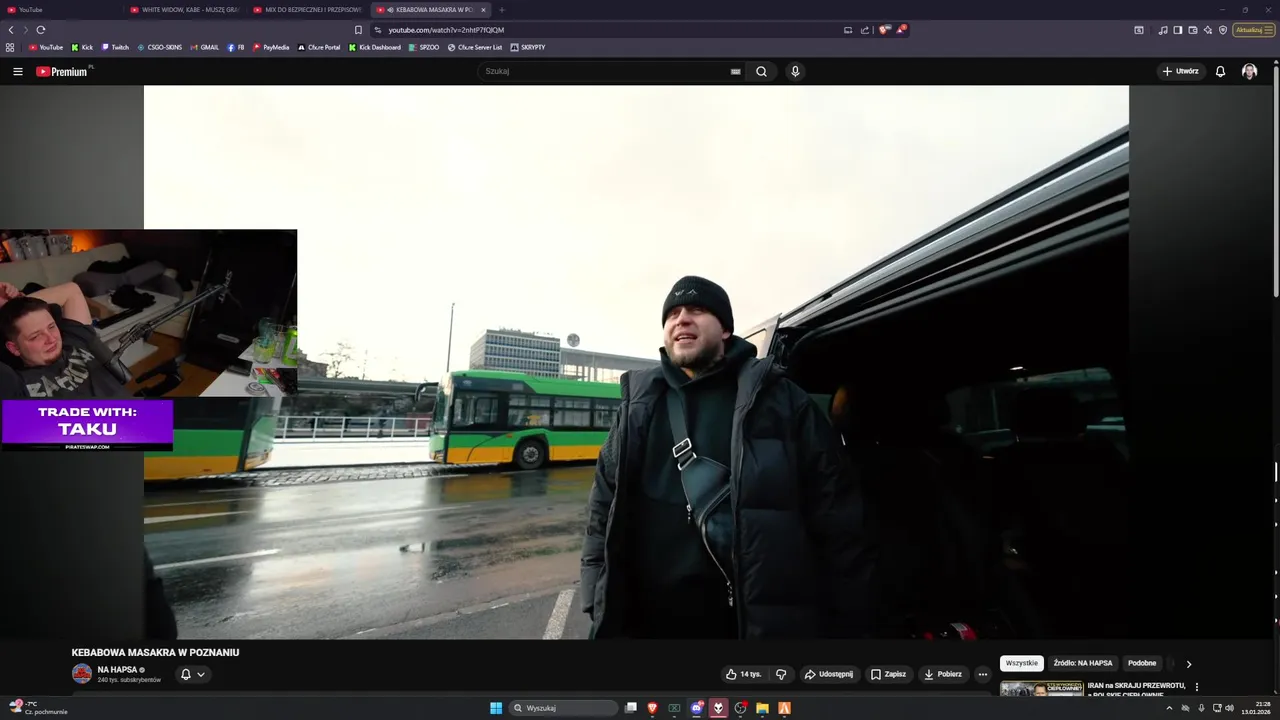The width and height of the screenshot is (1280, 720).
Task: Open SKRYPTY bookmark folder
Action: 528,47
